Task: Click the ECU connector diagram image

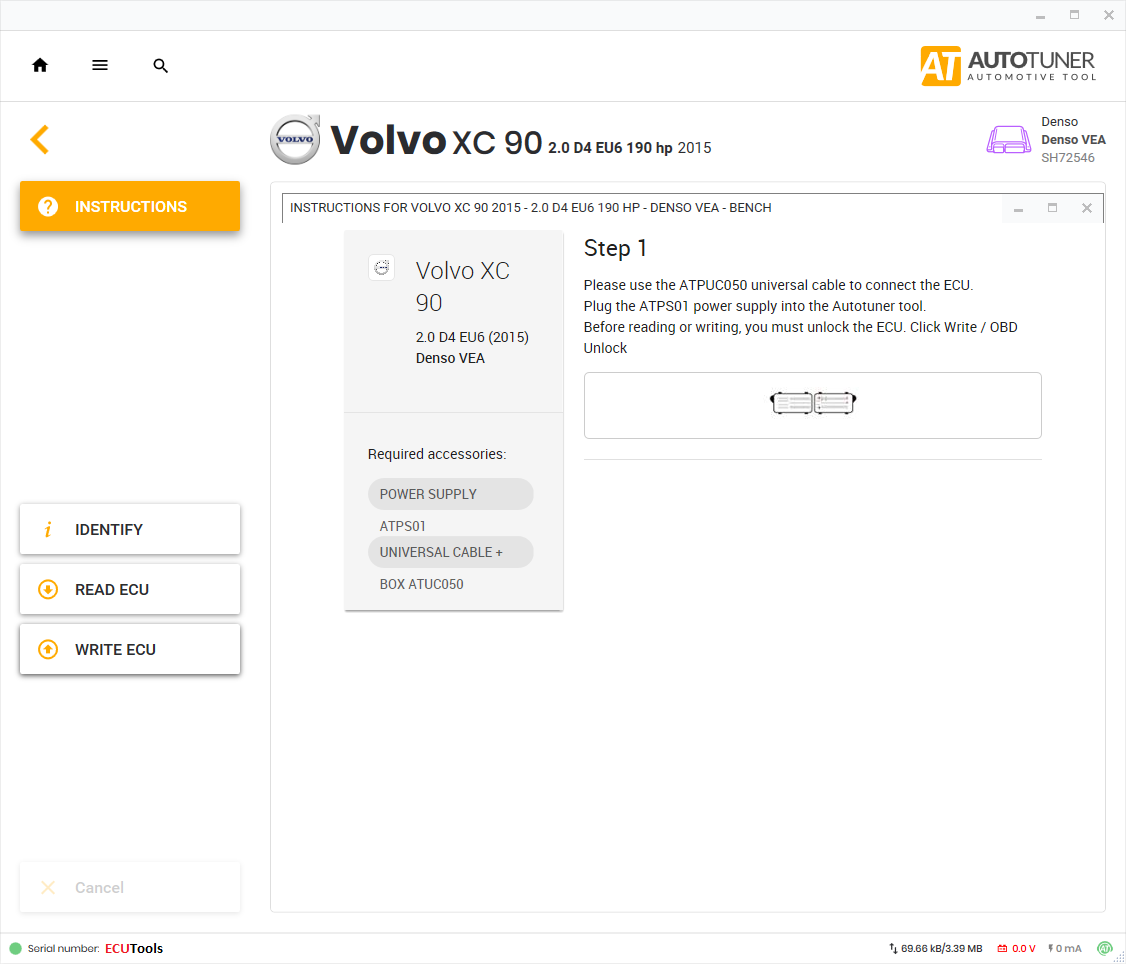Action: click(813, 404)
